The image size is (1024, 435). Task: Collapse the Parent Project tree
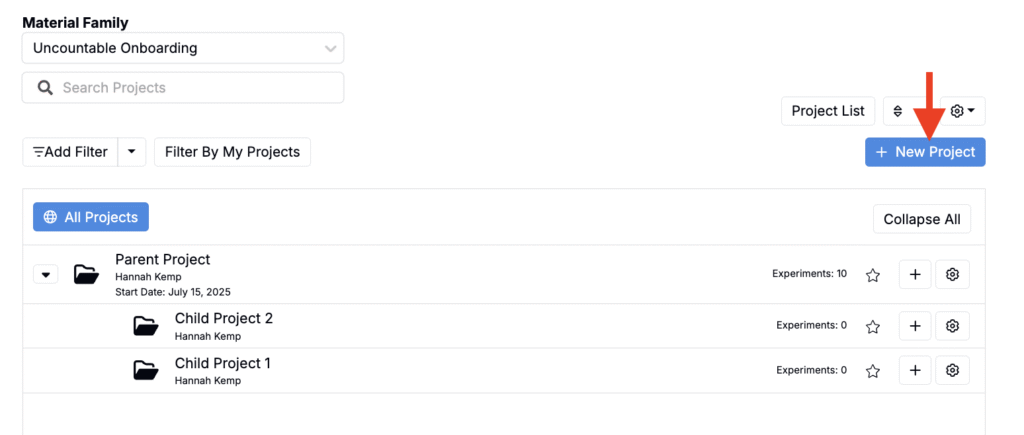pos(46,275)
